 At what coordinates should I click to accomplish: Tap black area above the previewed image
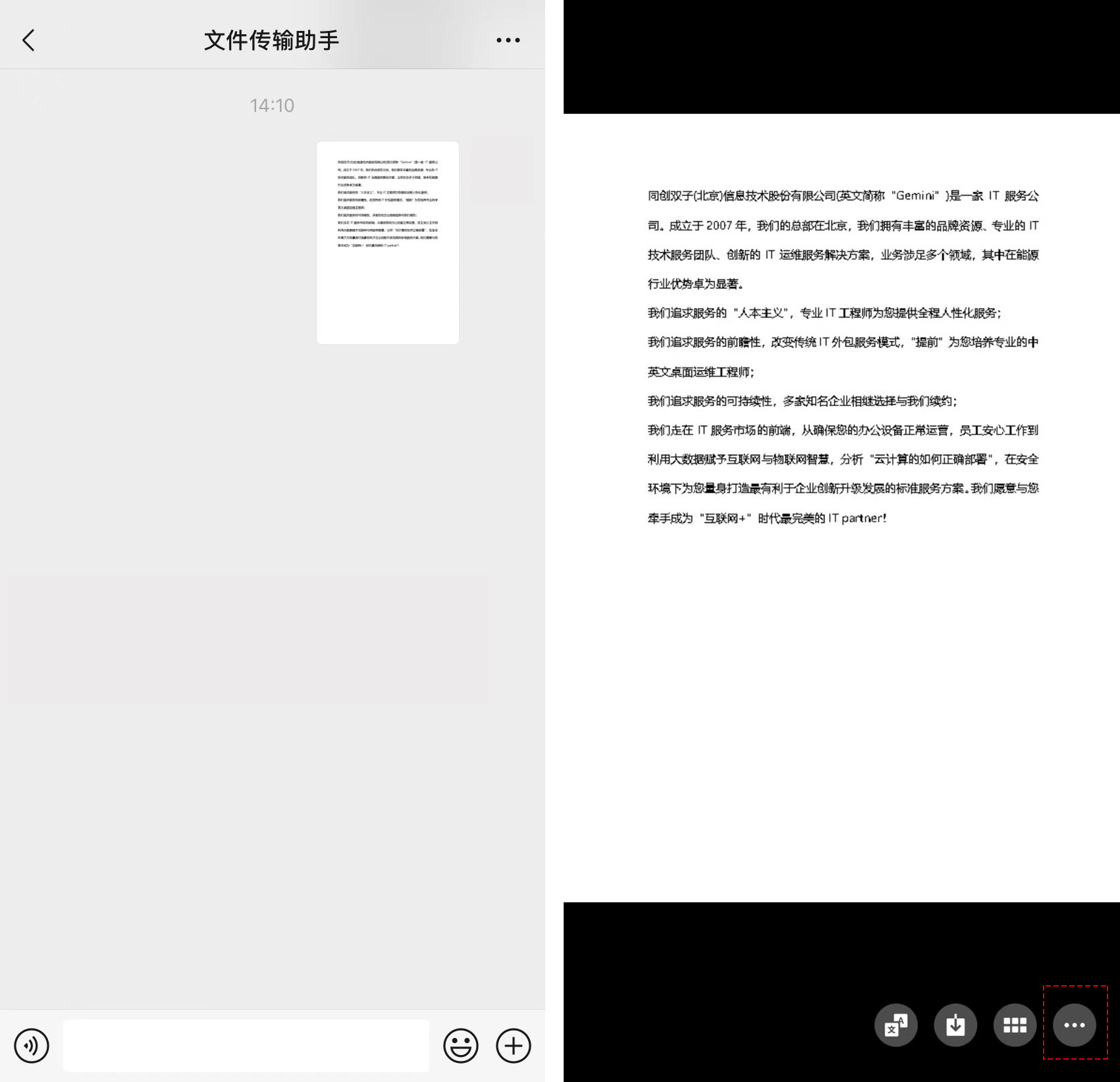tap(841, 57)
